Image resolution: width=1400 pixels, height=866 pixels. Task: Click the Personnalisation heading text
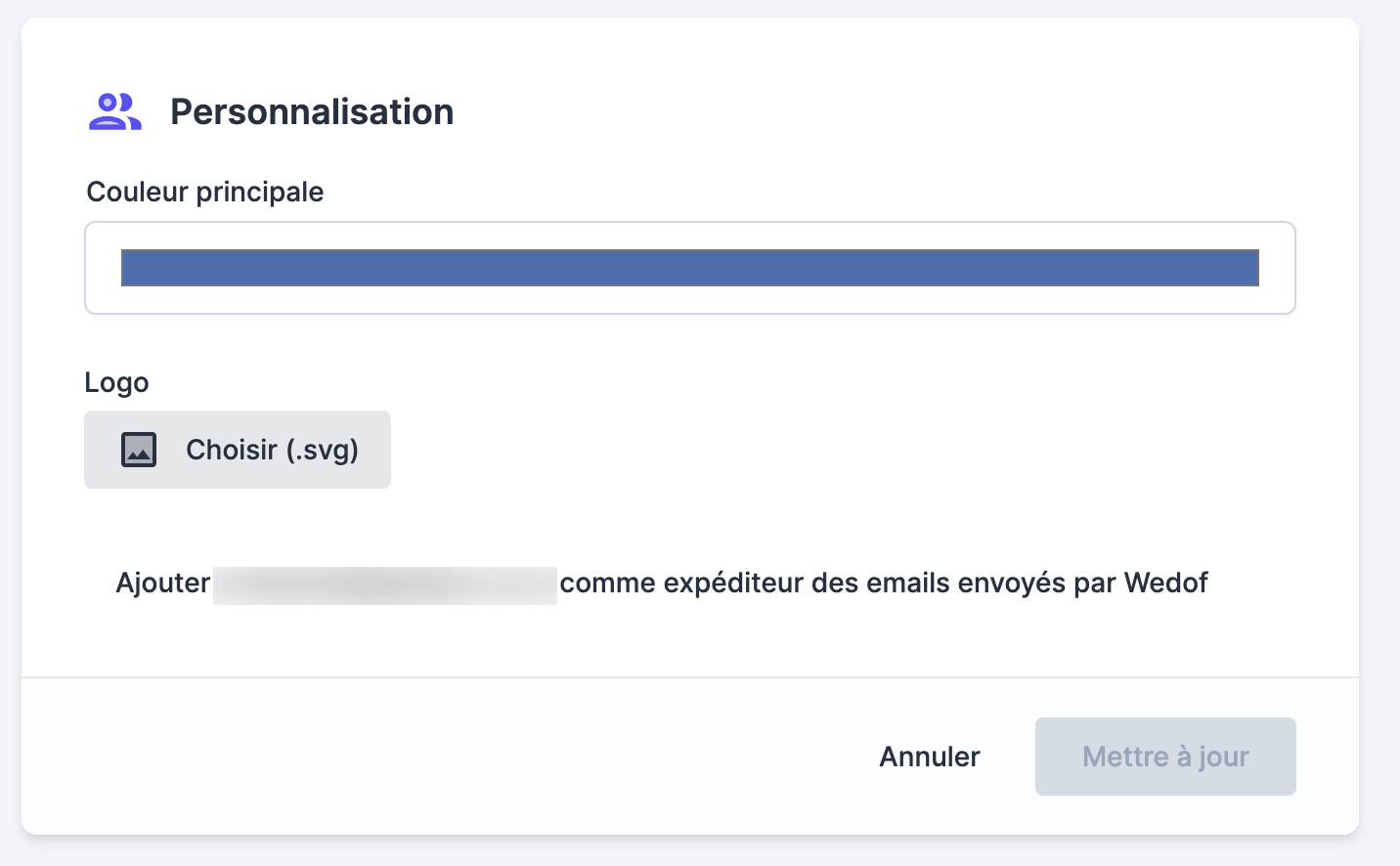(x=312, y=111)
